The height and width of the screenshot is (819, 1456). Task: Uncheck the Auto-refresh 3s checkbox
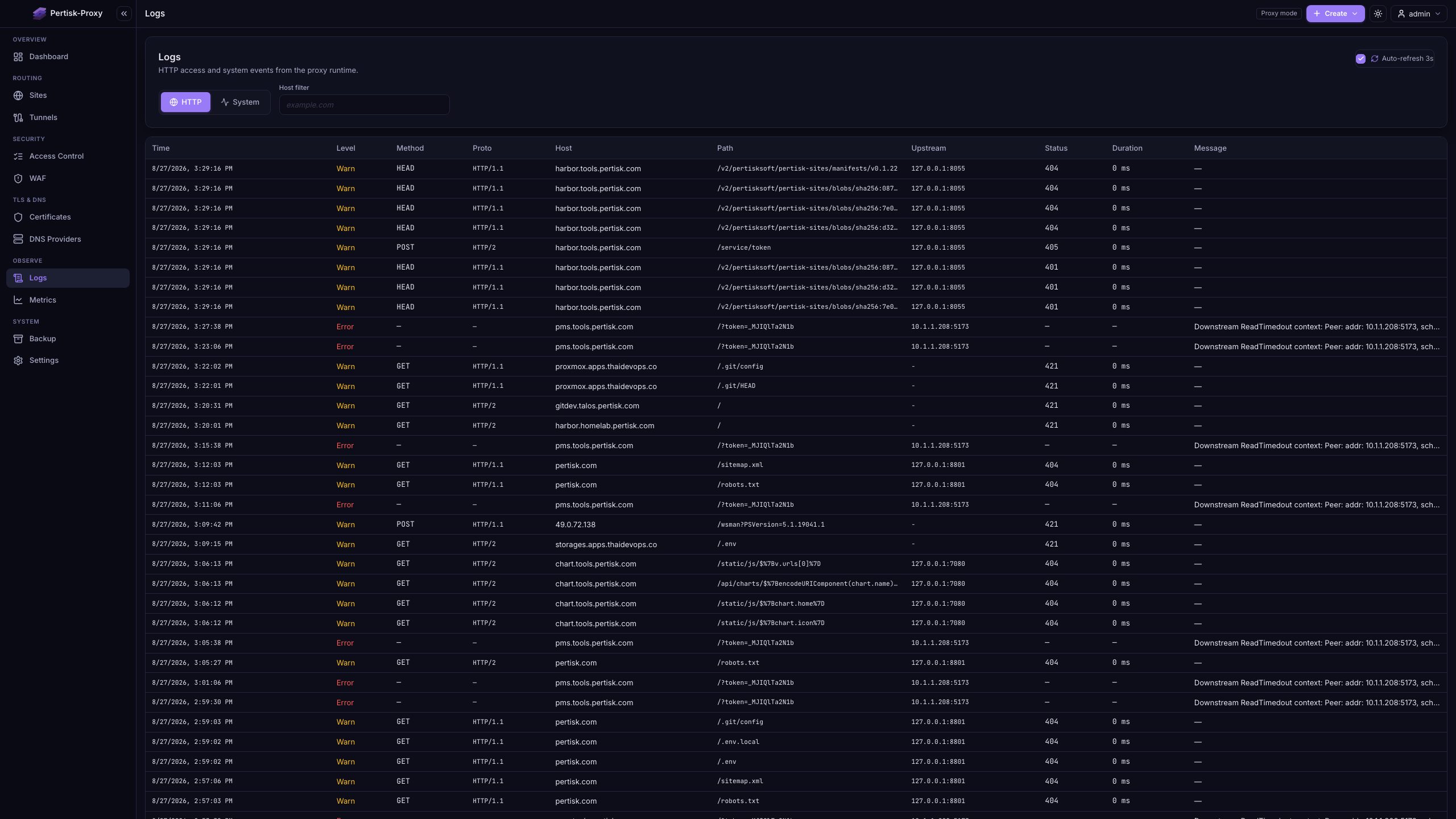1360,59
